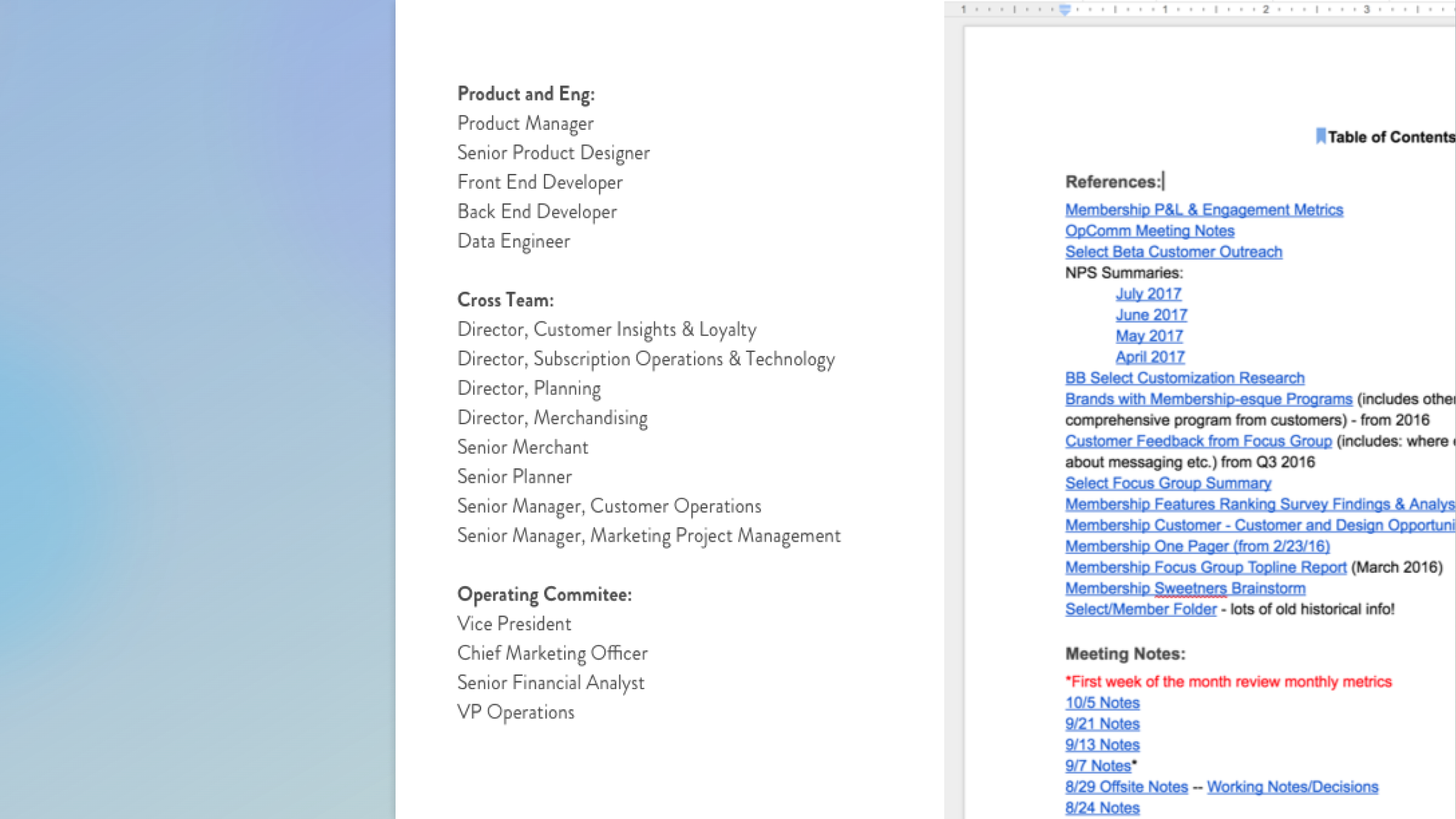Open the OpComm Meeting Notes link
Screen dimensions: 1456x819
tap(1149, 231)
